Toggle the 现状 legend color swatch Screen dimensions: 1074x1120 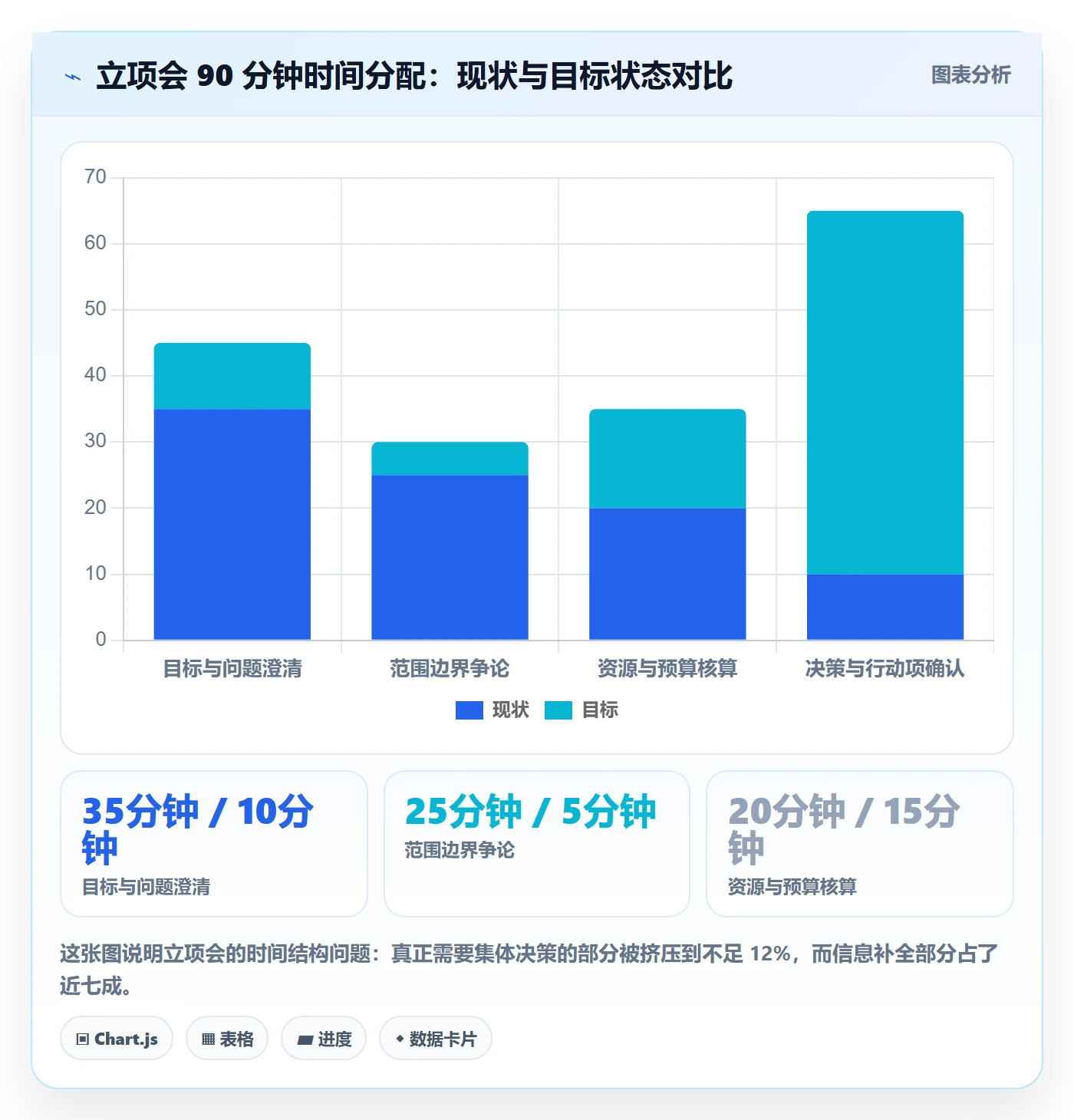click(469, 710)
